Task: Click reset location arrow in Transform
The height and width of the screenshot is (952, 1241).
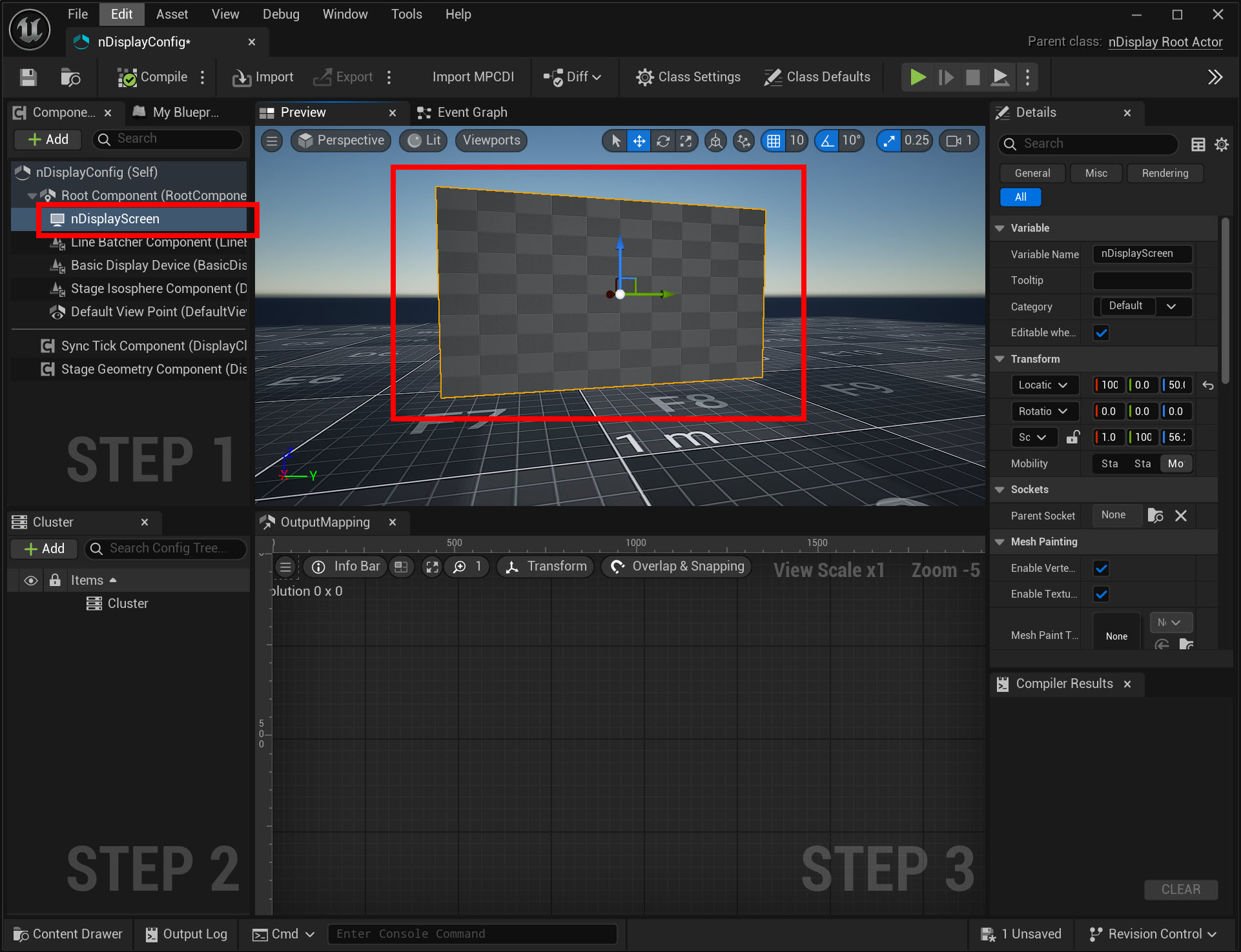Action: (1208, 385)
